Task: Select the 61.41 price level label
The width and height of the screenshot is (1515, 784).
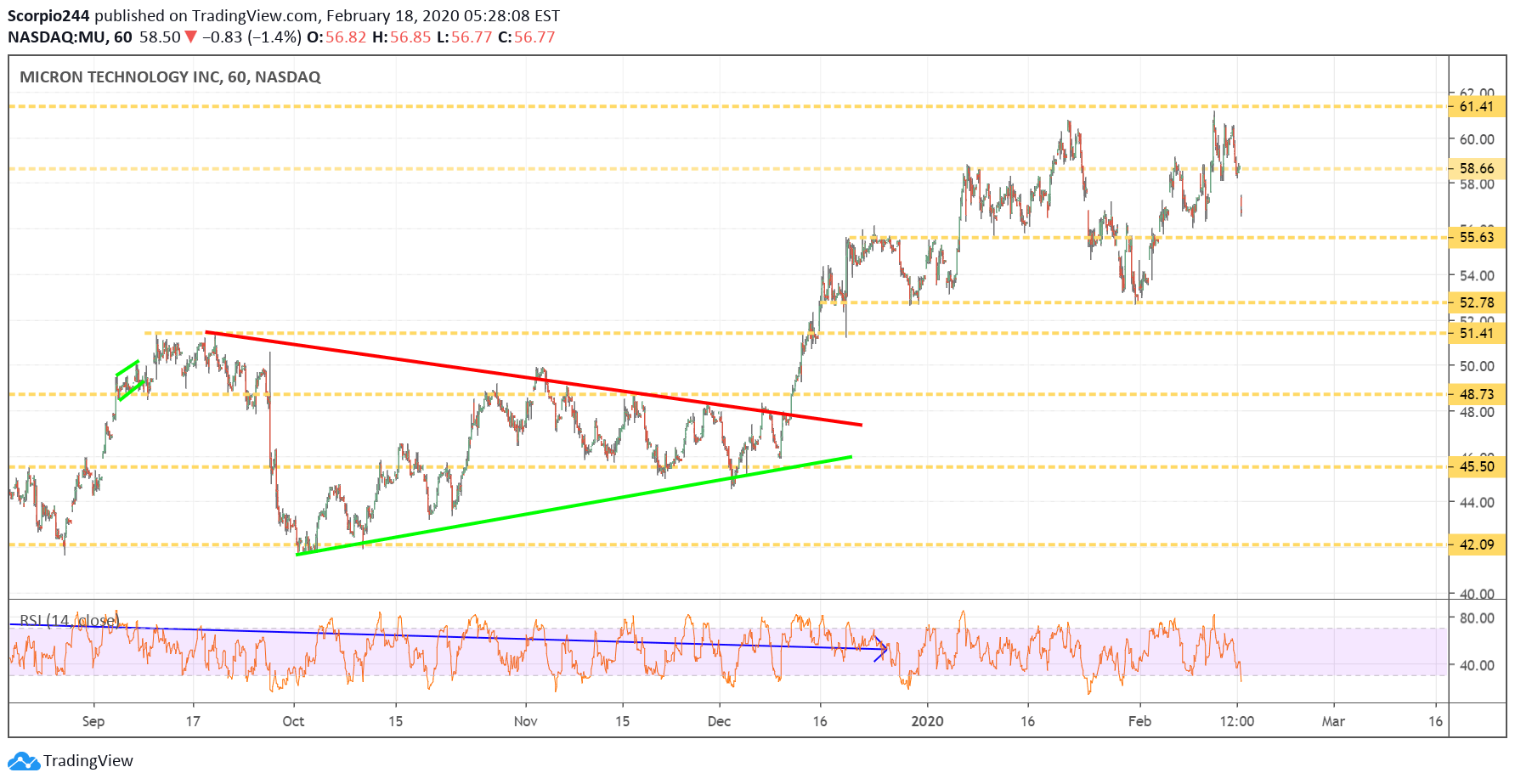Action: click(x=1477, y=106)
